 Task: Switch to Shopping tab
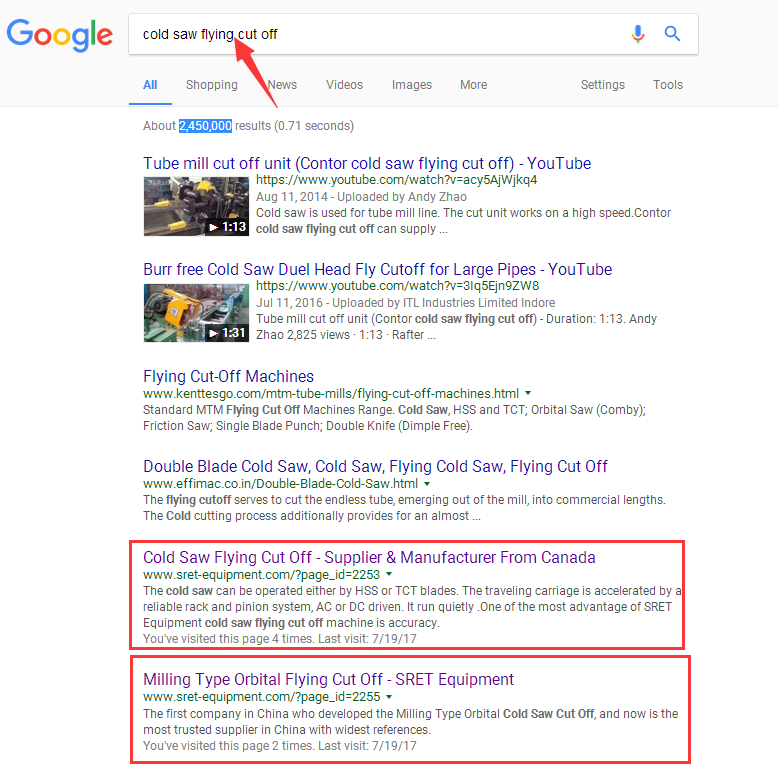pyautogui.click(x=212, y=85)
